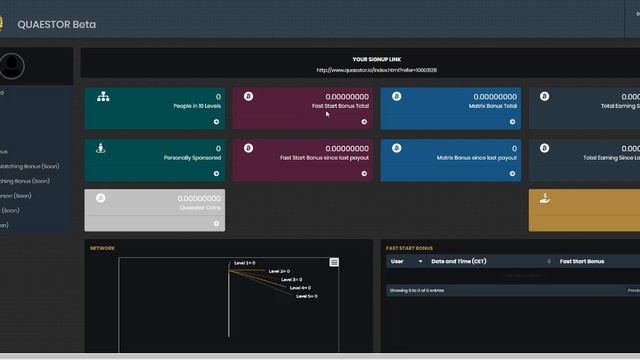
Task: Click Showing 0 to 0 of 0 entries text
Action: (417, 291)
